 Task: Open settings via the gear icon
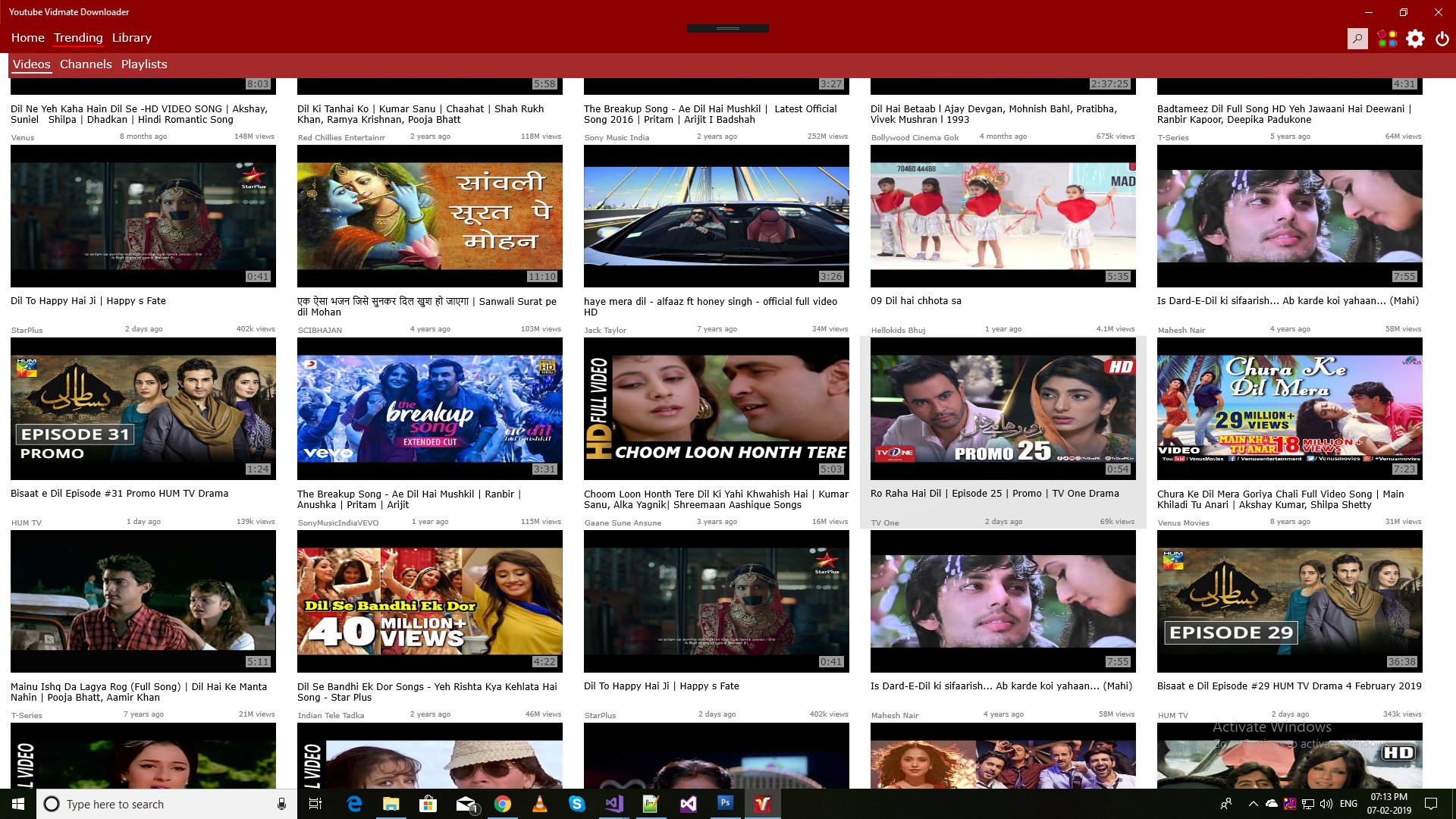pyautogui.click(x=1415, y=38)
